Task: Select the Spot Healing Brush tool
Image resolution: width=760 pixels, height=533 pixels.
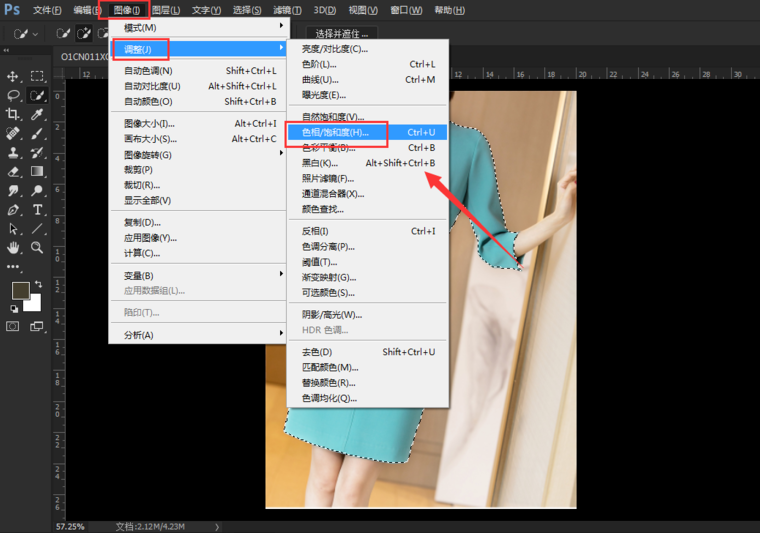Action: click(13, 133)
